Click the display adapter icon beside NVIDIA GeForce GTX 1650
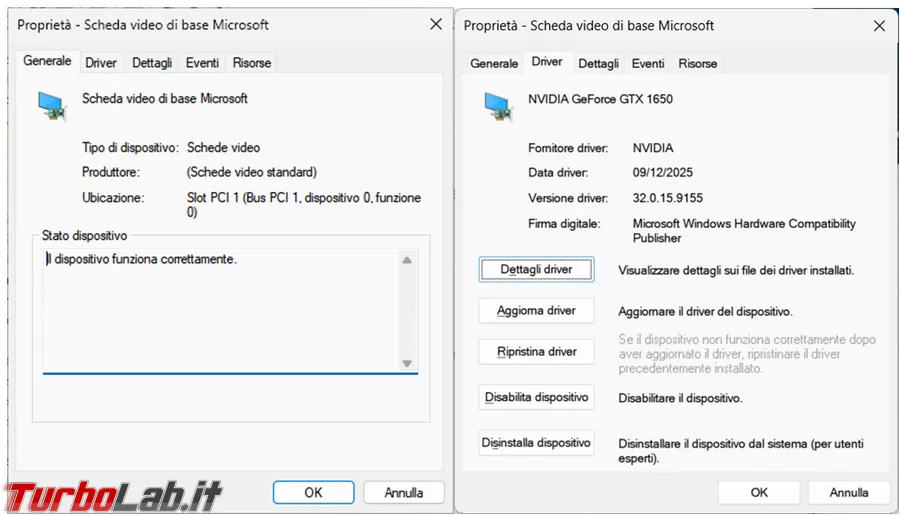Screen dimensions: 900x515 [x=498, y=107]
